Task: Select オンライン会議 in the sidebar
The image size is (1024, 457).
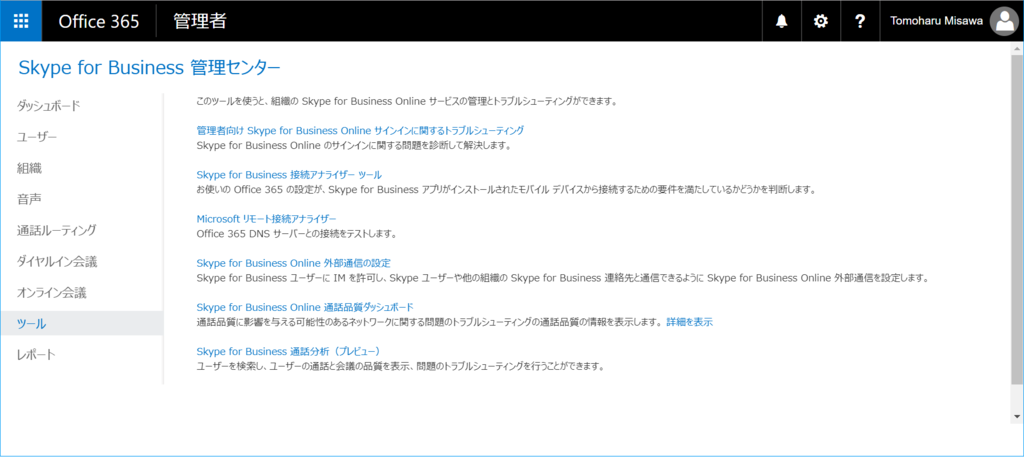Action: tap(52, 292)
